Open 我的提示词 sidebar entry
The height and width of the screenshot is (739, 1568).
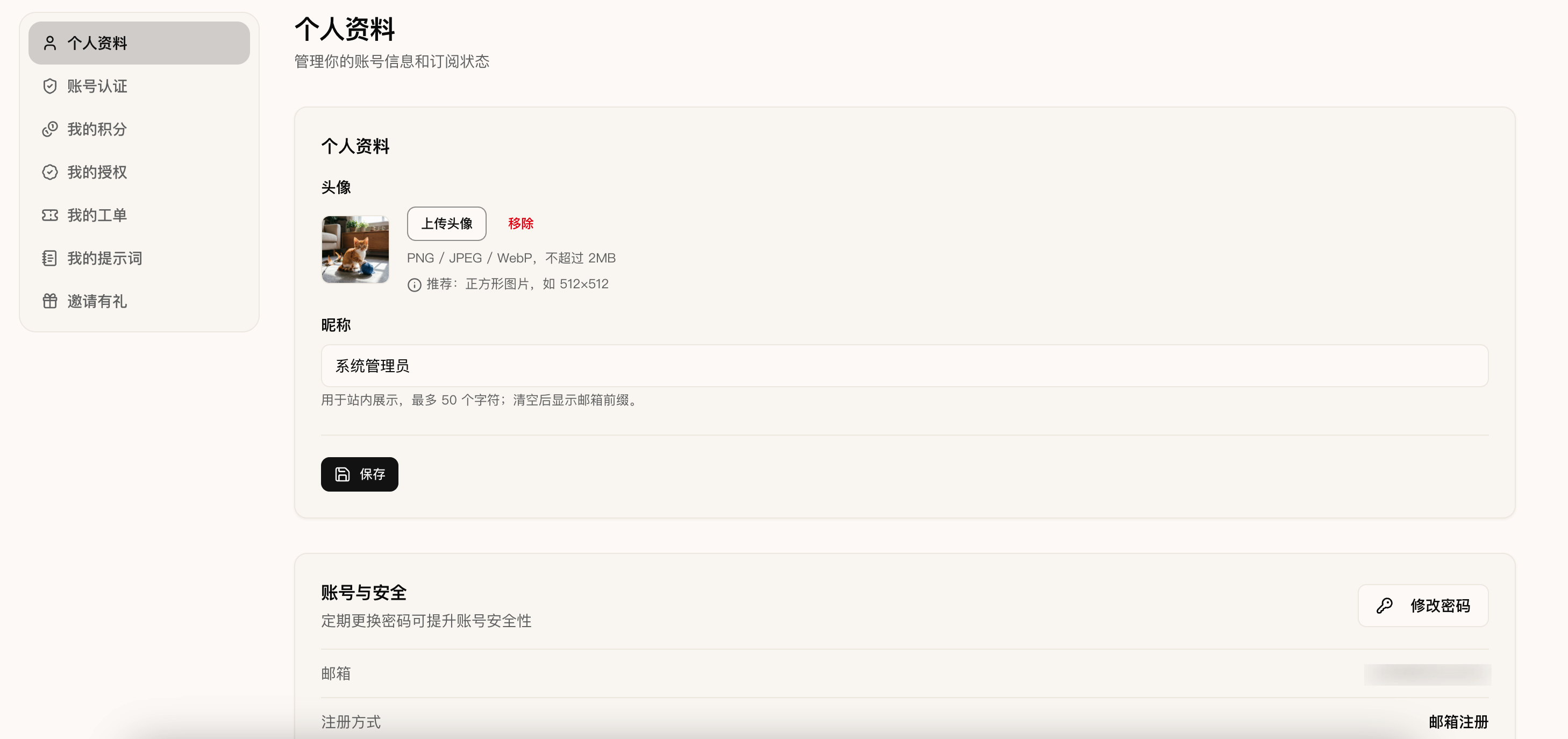139,258
